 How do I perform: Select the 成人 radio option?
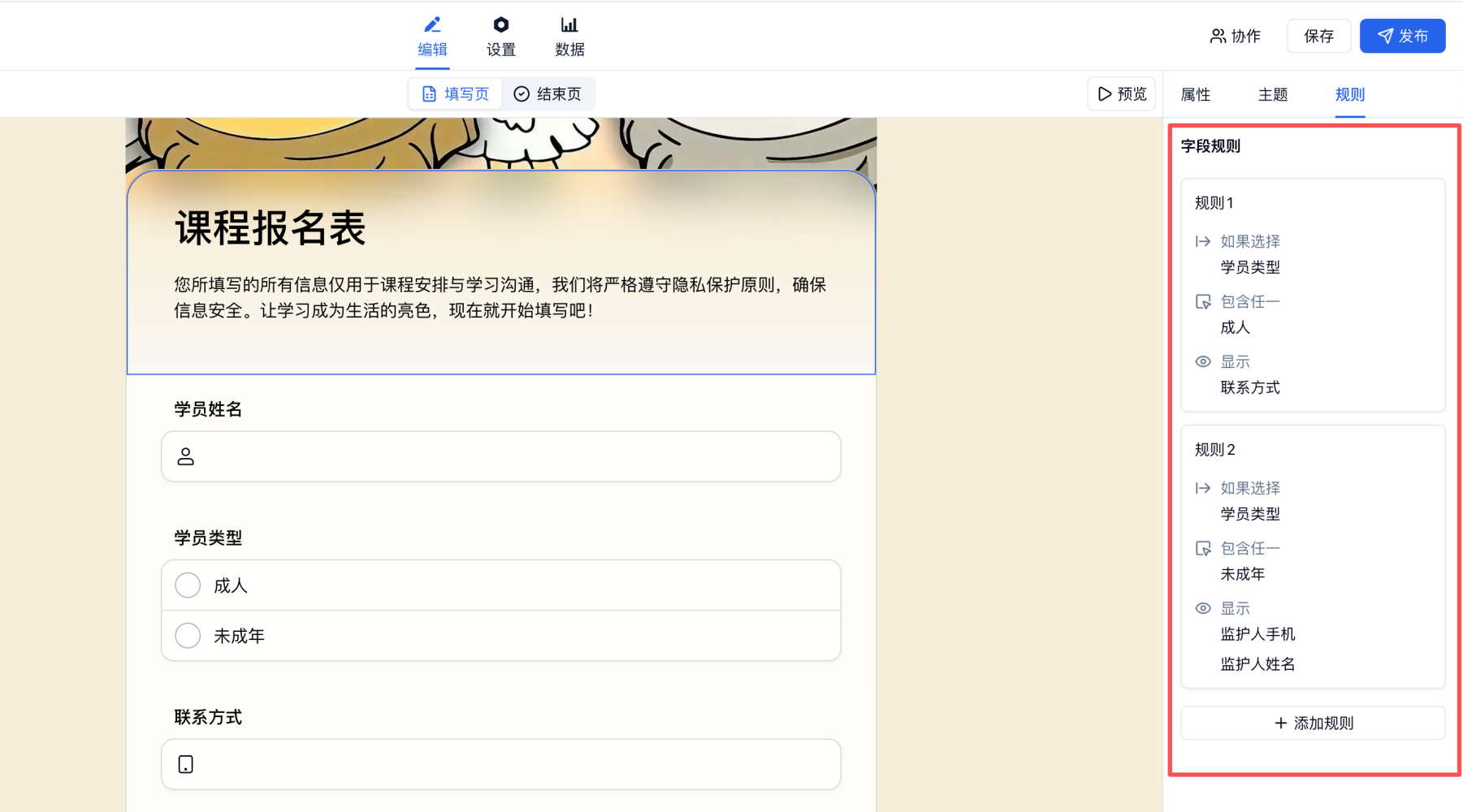pos(188,585)
